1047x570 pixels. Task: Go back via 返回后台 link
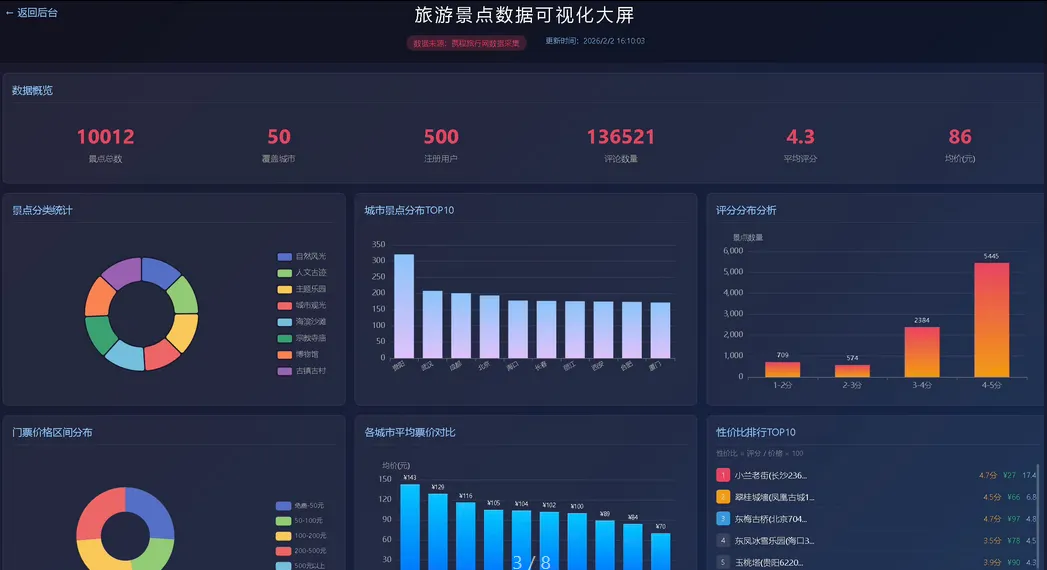point(31,13)
